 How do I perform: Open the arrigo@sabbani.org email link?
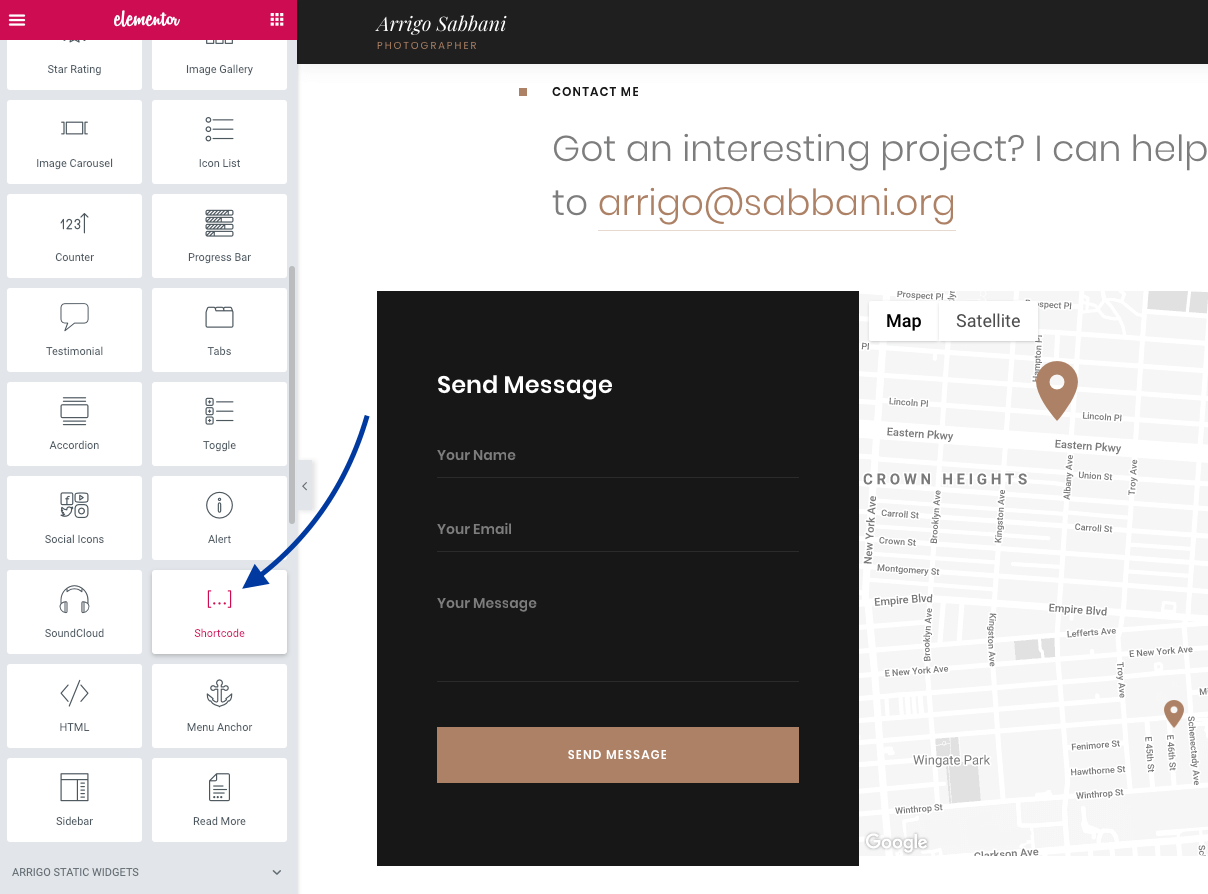point(776,203)
